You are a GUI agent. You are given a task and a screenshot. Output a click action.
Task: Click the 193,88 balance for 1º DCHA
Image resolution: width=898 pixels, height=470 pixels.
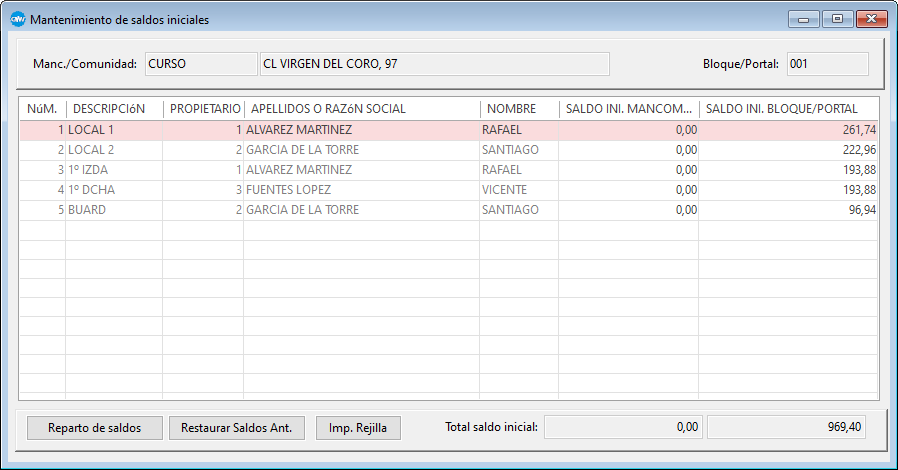pyautogui.click(x=788, y=190)
